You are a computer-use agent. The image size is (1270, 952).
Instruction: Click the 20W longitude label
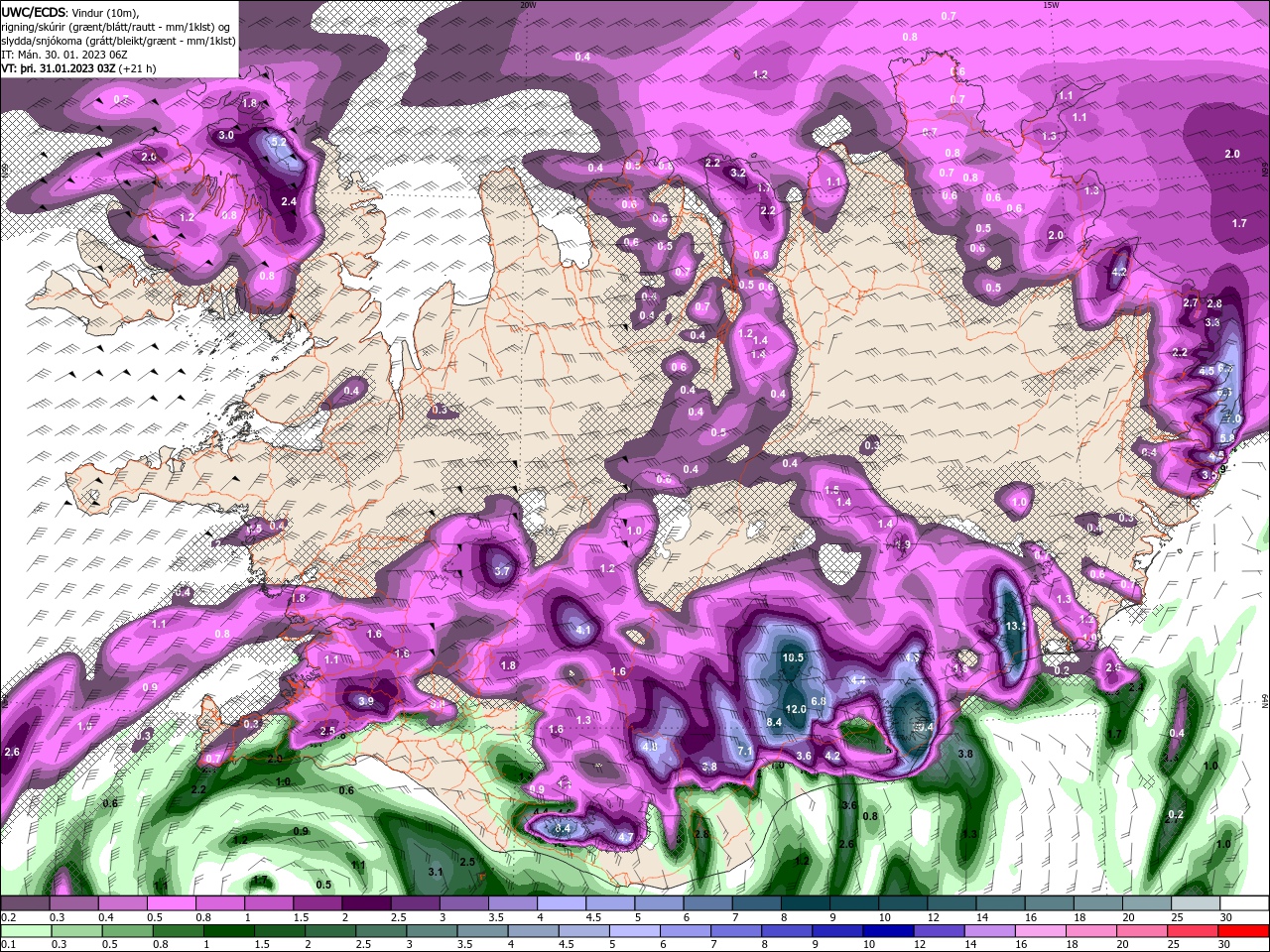(528, 4)
